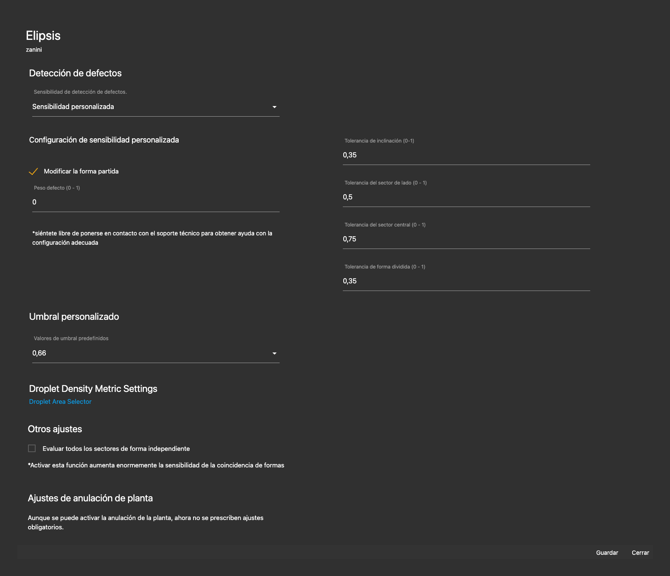Focus the 'Peso defecto' input field
The width and height of the screenshot is (670, 576).
(x=155, y=202)
